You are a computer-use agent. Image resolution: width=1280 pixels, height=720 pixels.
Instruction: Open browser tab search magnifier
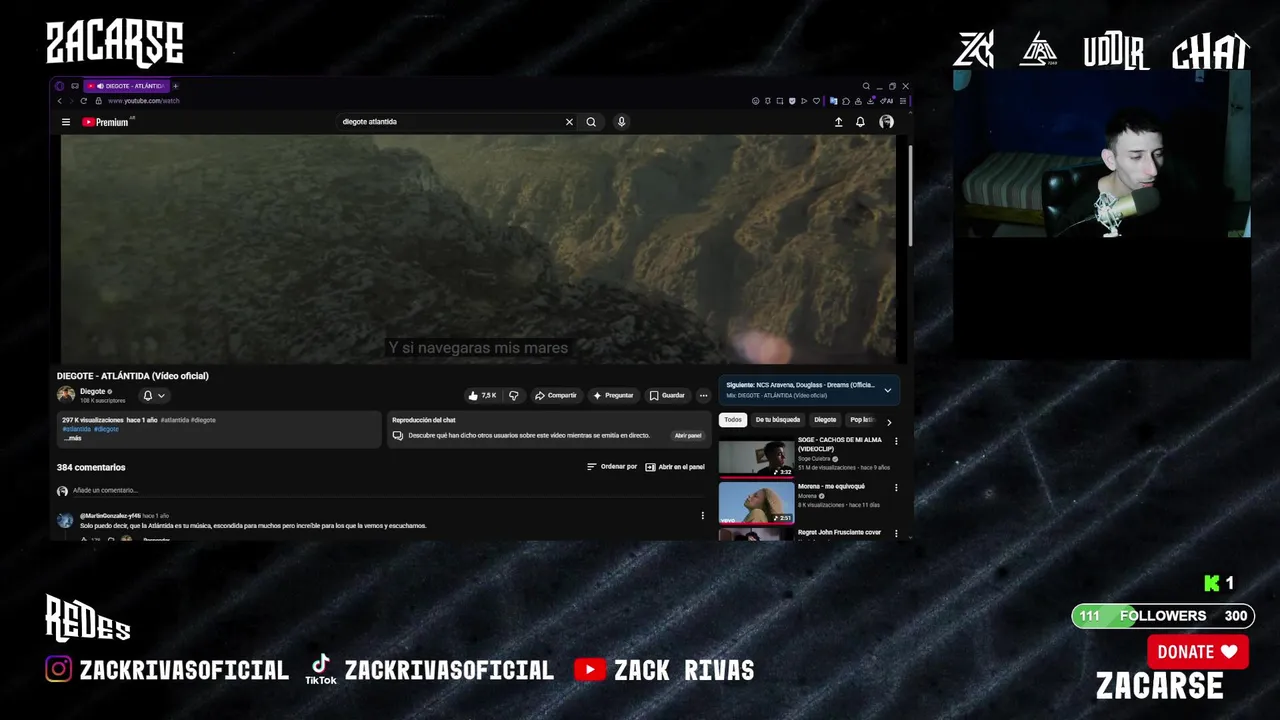coord(866,86)
